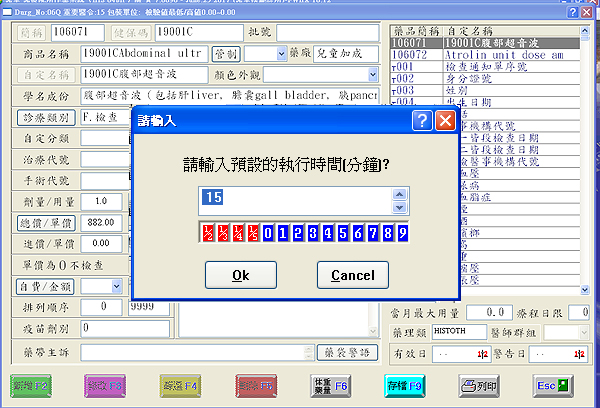This screenshot has height=408, width=600.
Task: Confirm with the Ok button
Action: click(x=240, y=275)
